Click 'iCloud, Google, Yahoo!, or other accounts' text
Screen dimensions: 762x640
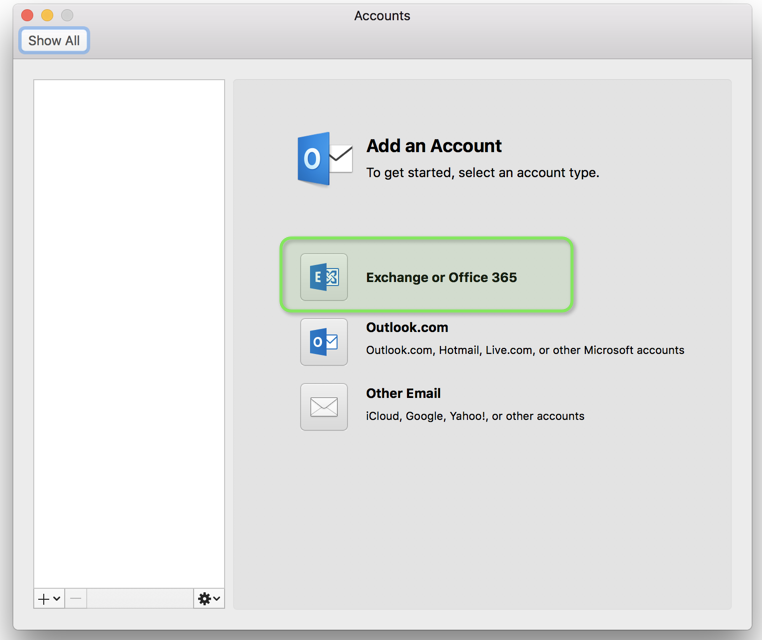475,416
